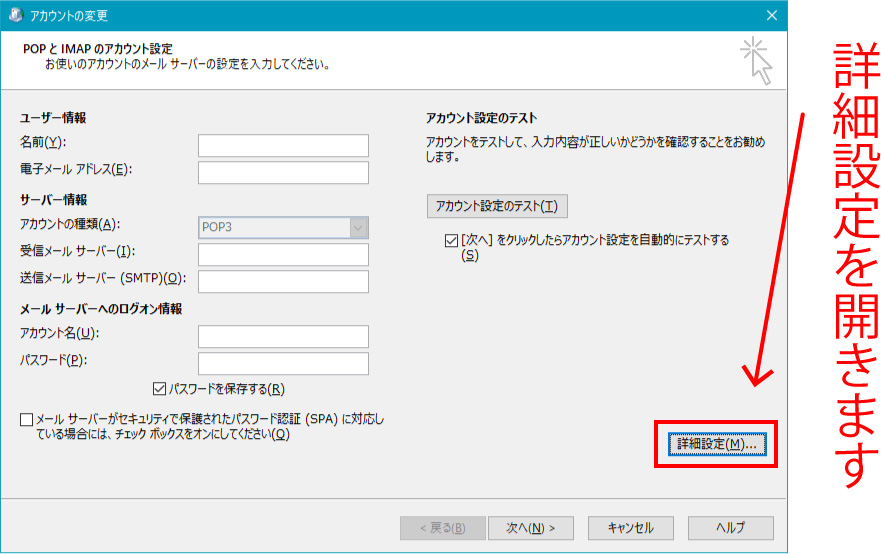Click the 次へ(N) > button
The height and width of the screenshot is (554, 882).
pos(530,528)
